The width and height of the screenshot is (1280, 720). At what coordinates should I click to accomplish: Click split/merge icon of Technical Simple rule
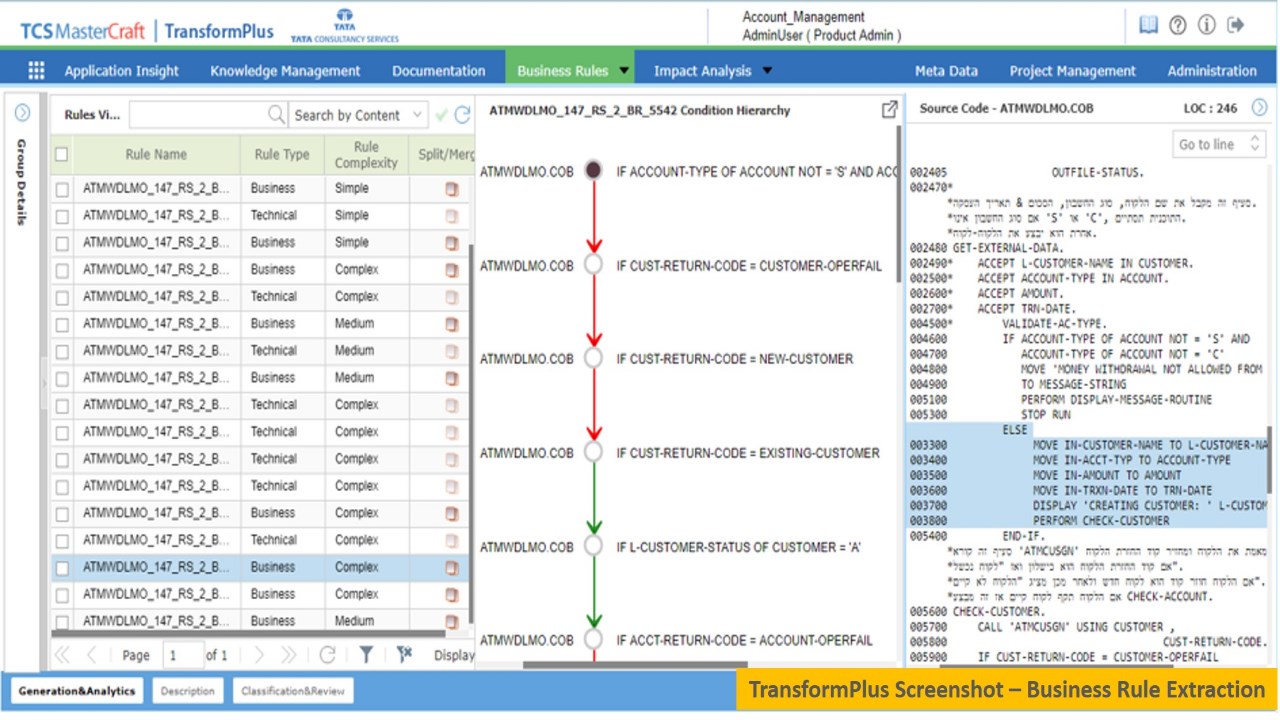[x=451, y=215]
